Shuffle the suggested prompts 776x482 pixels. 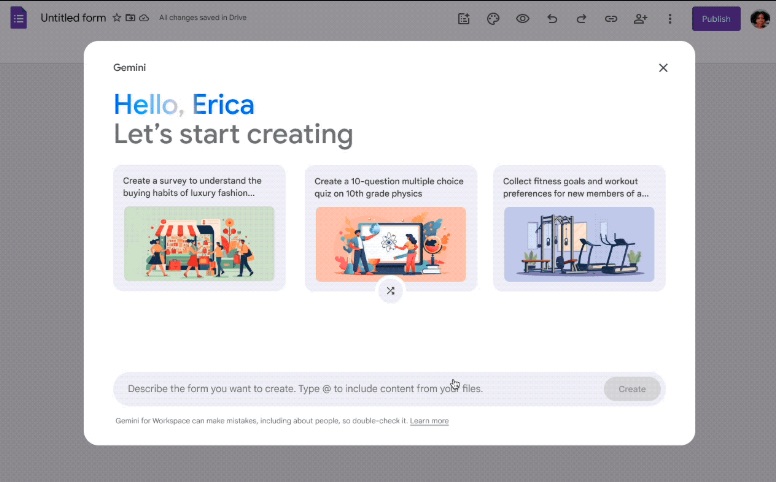pyautogui.click(x=390, y=291)
